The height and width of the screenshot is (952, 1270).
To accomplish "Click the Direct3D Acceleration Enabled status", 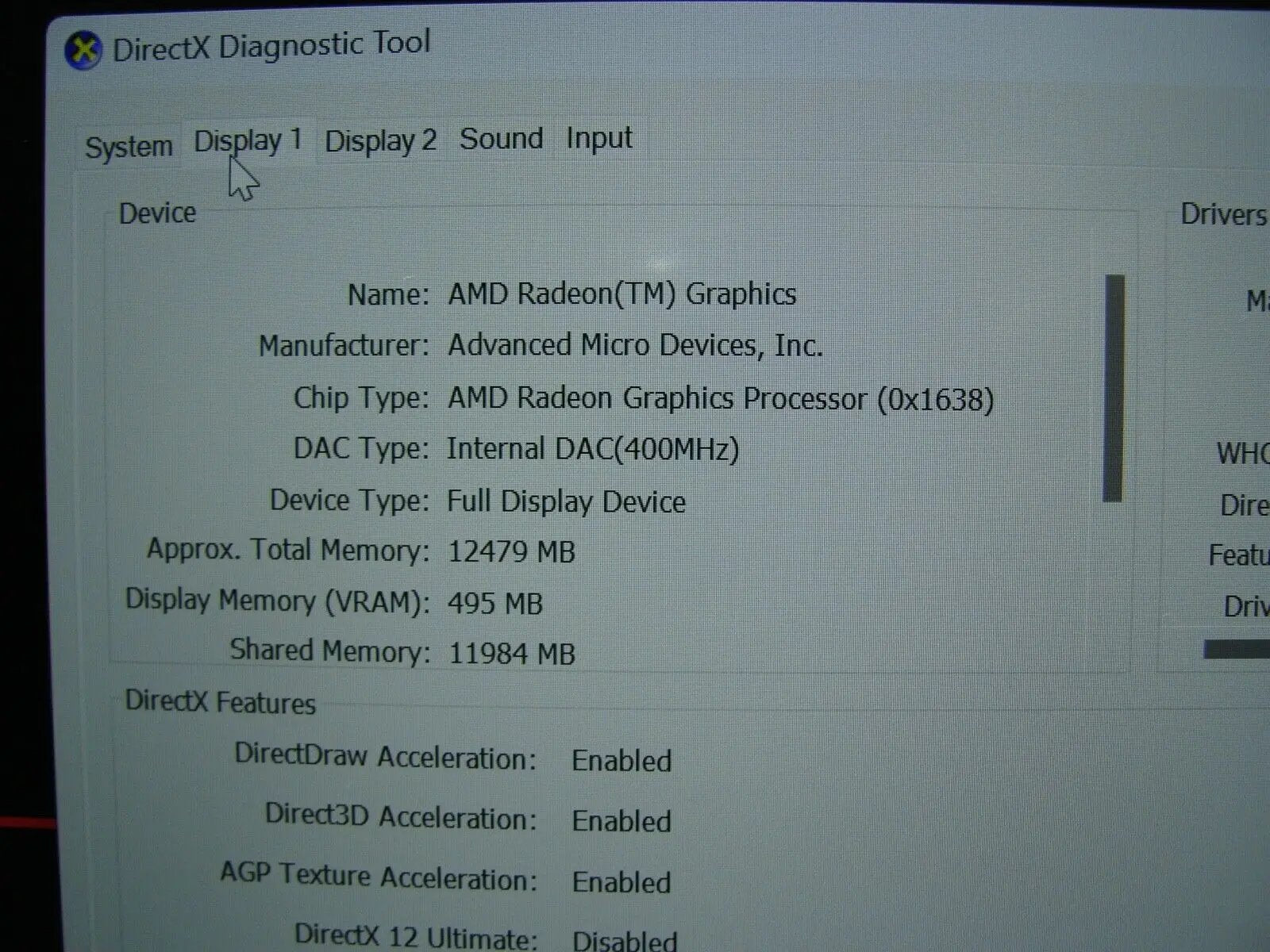I will 622,821.
